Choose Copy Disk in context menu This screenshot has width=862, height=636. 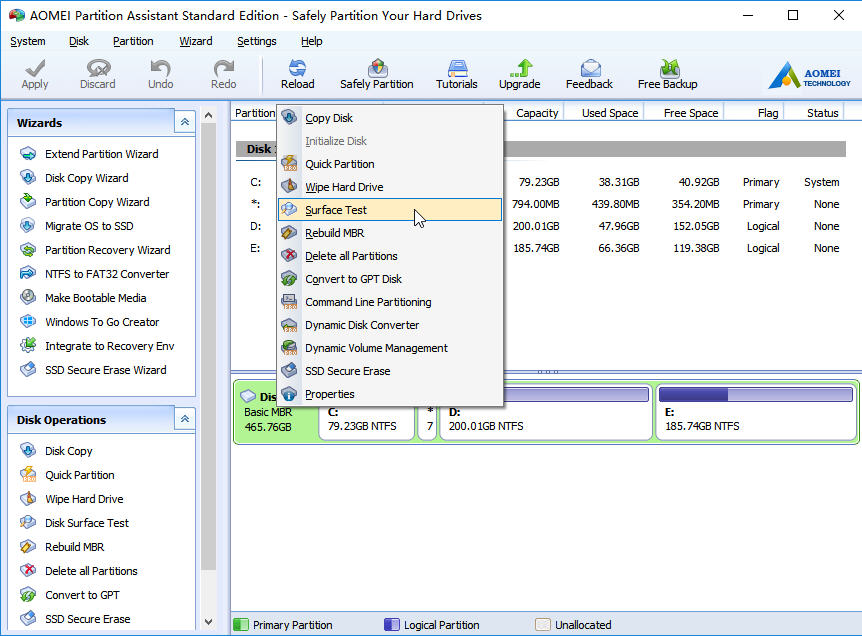click(390, 118)
